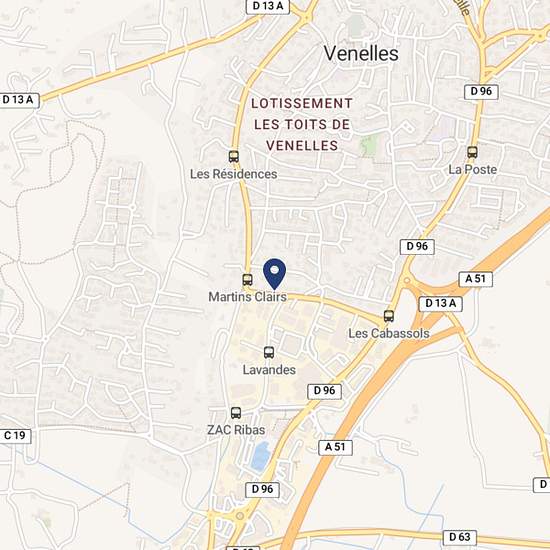The image size is (550, 550).
Task: Click the small blue pond near ZAC Ribas
Action: pyautogui.click(x=261, y=456)
